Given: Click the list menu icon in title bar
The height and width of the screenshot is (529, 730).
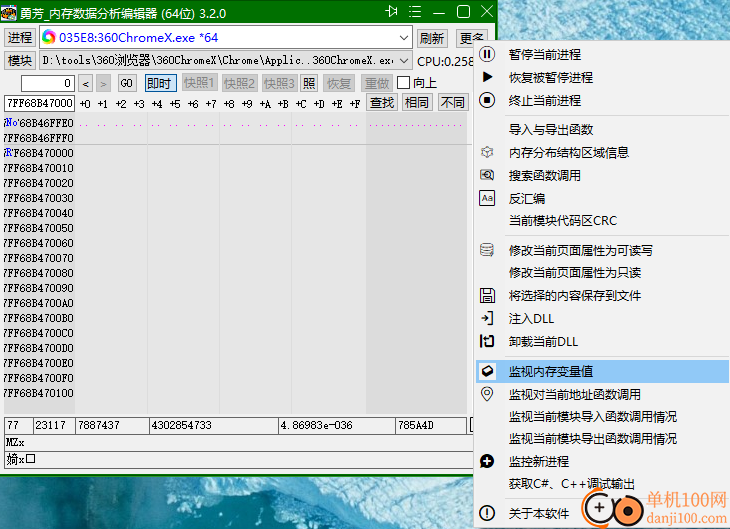Looking at the screenshot, I should tap(415, 12).
